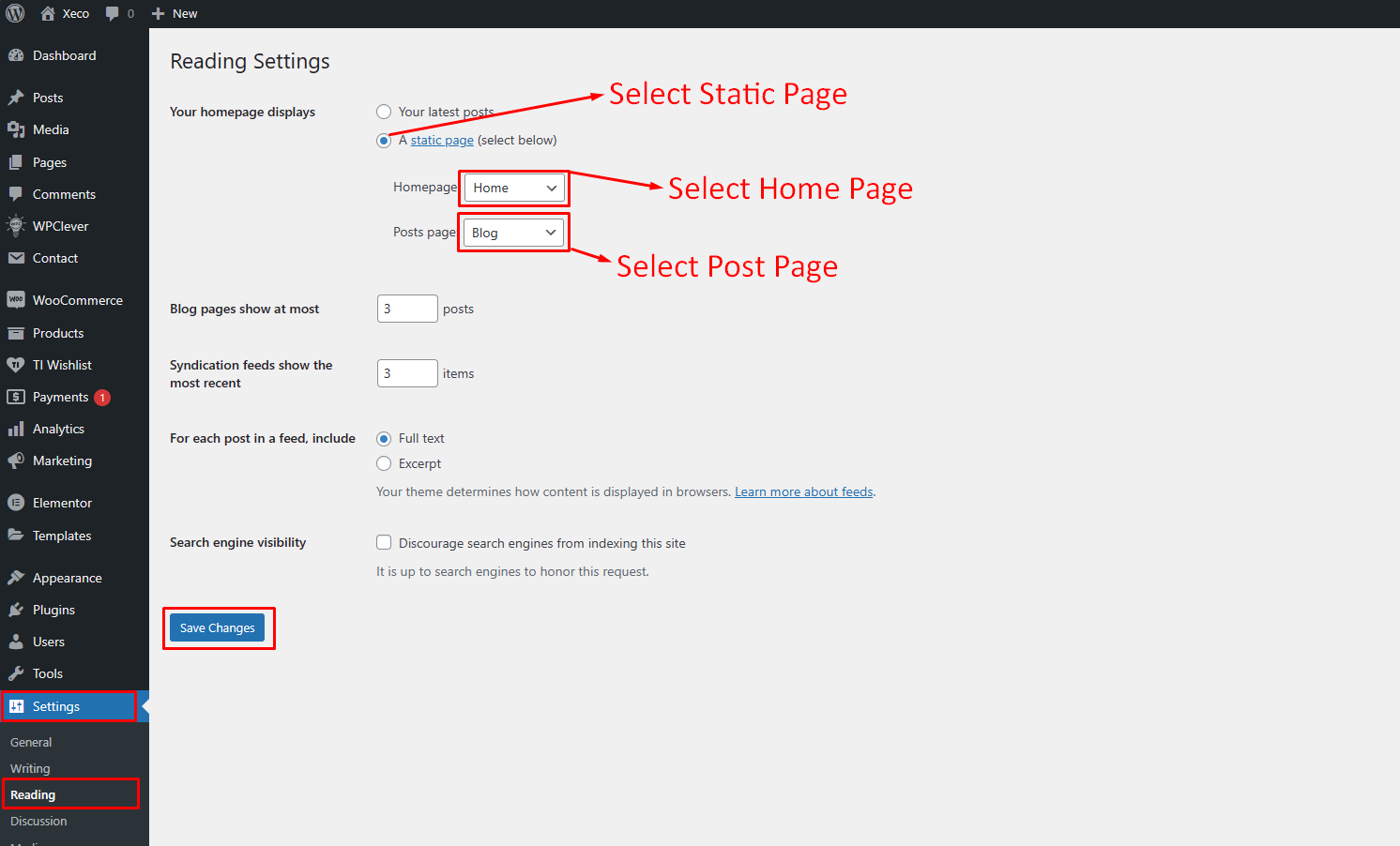Image resolution: width=1400 pixels, height=846 pixels.
Task: Click the Elementor icon in the sidebar
Action: click(16, 503)
